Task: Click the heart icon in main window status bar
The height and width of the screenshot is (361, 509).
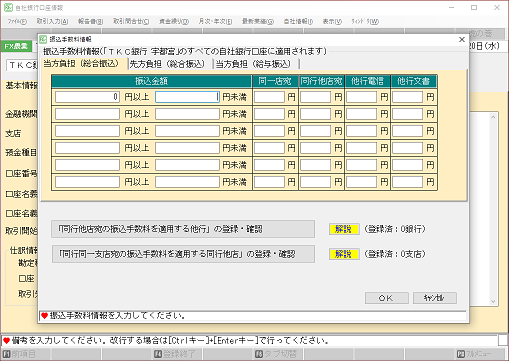Action: point(6,341)
